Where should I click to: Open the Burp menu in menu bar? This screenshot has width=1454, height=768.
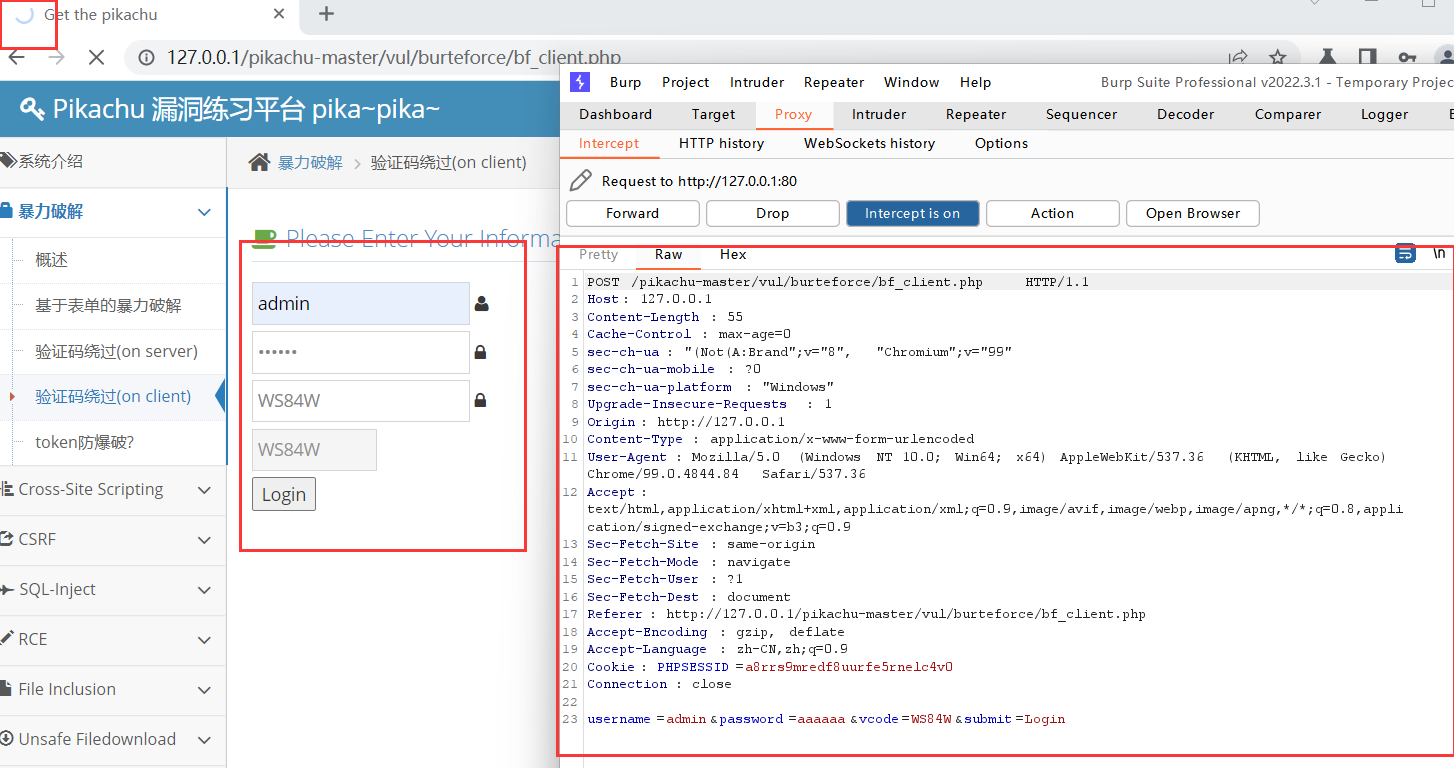click(x=625, y=82)
